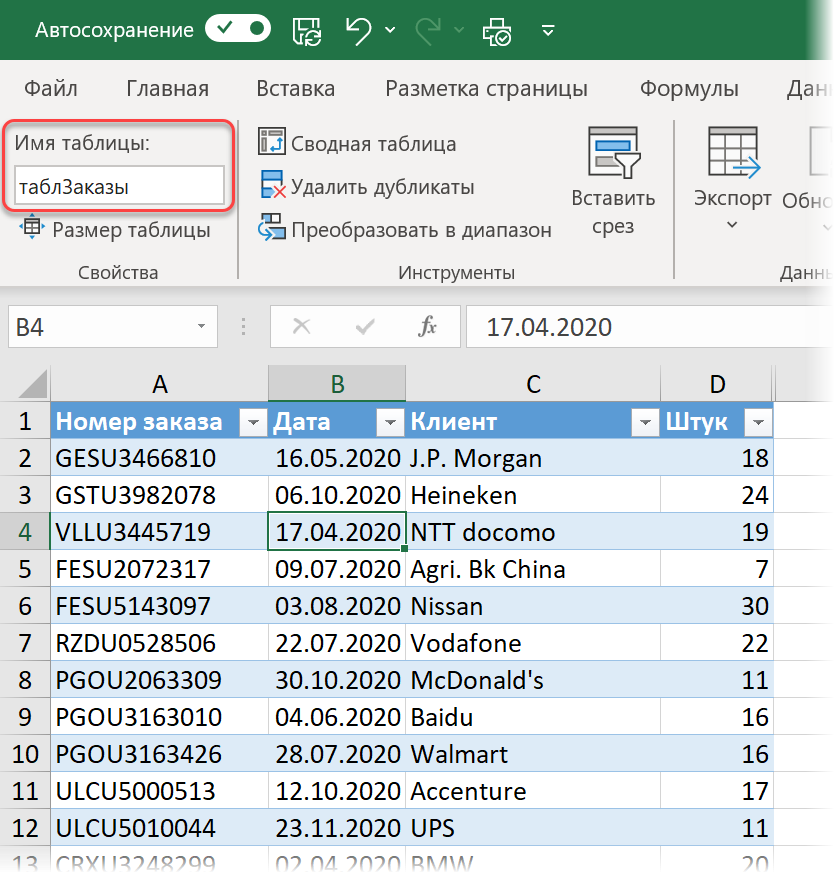Click quantity cell 30 in Nissan row
This screenshot has width=834, height=873.
pyautogui.click(x=717, y=606)
